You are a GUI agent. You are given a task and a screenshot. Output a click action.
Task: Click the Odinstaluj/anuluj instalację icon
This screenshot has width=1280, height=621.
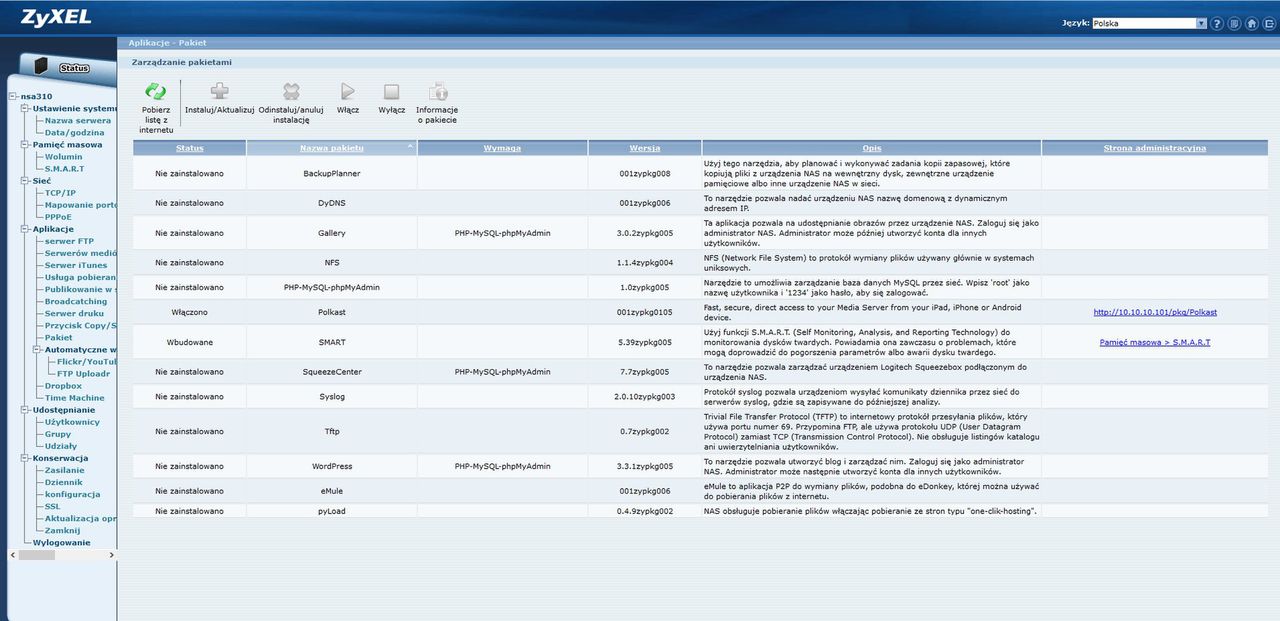pyautogui.click(x=291, y=91)
